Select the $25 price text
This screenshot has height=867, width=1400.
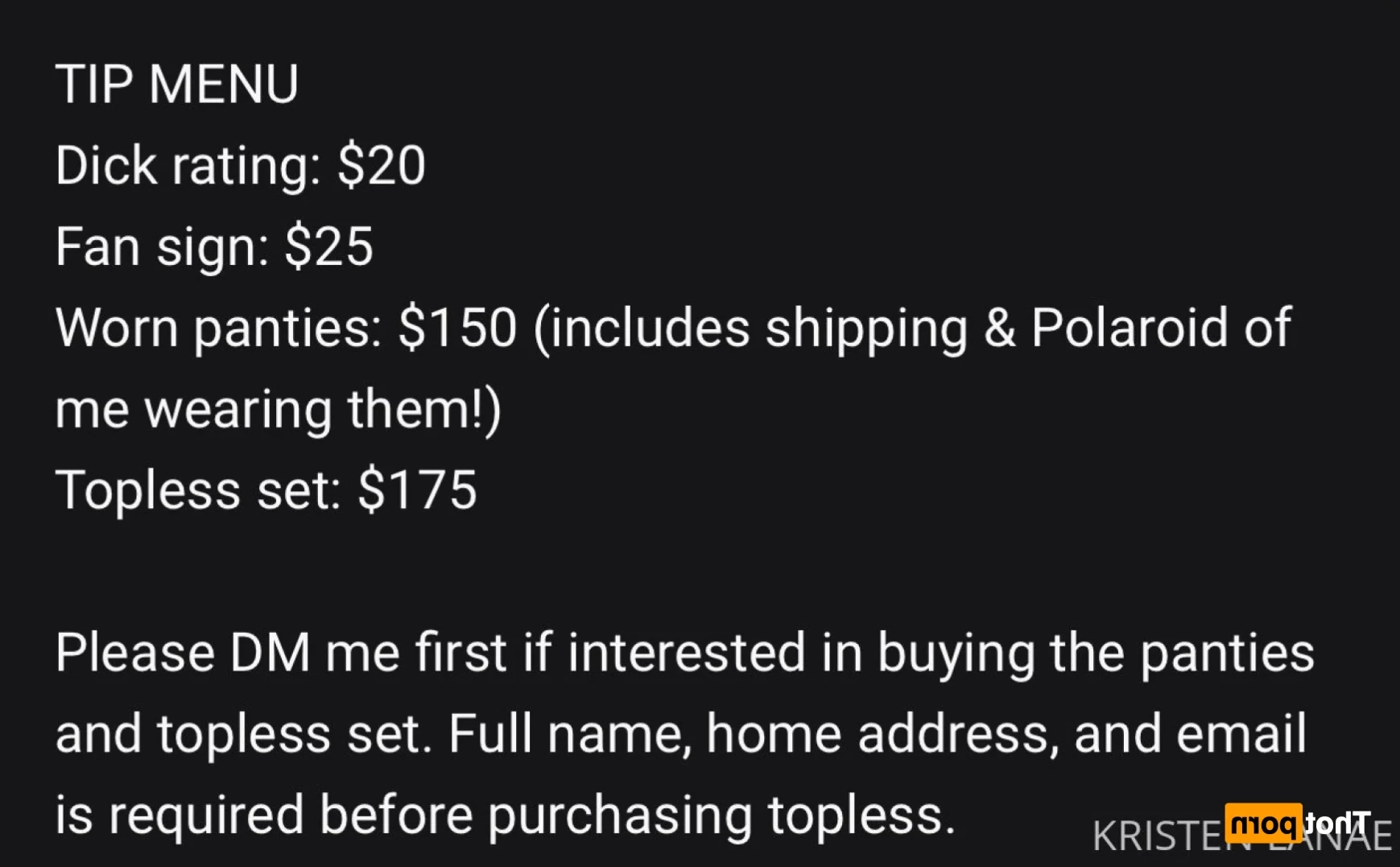click(x=328, y=246)
